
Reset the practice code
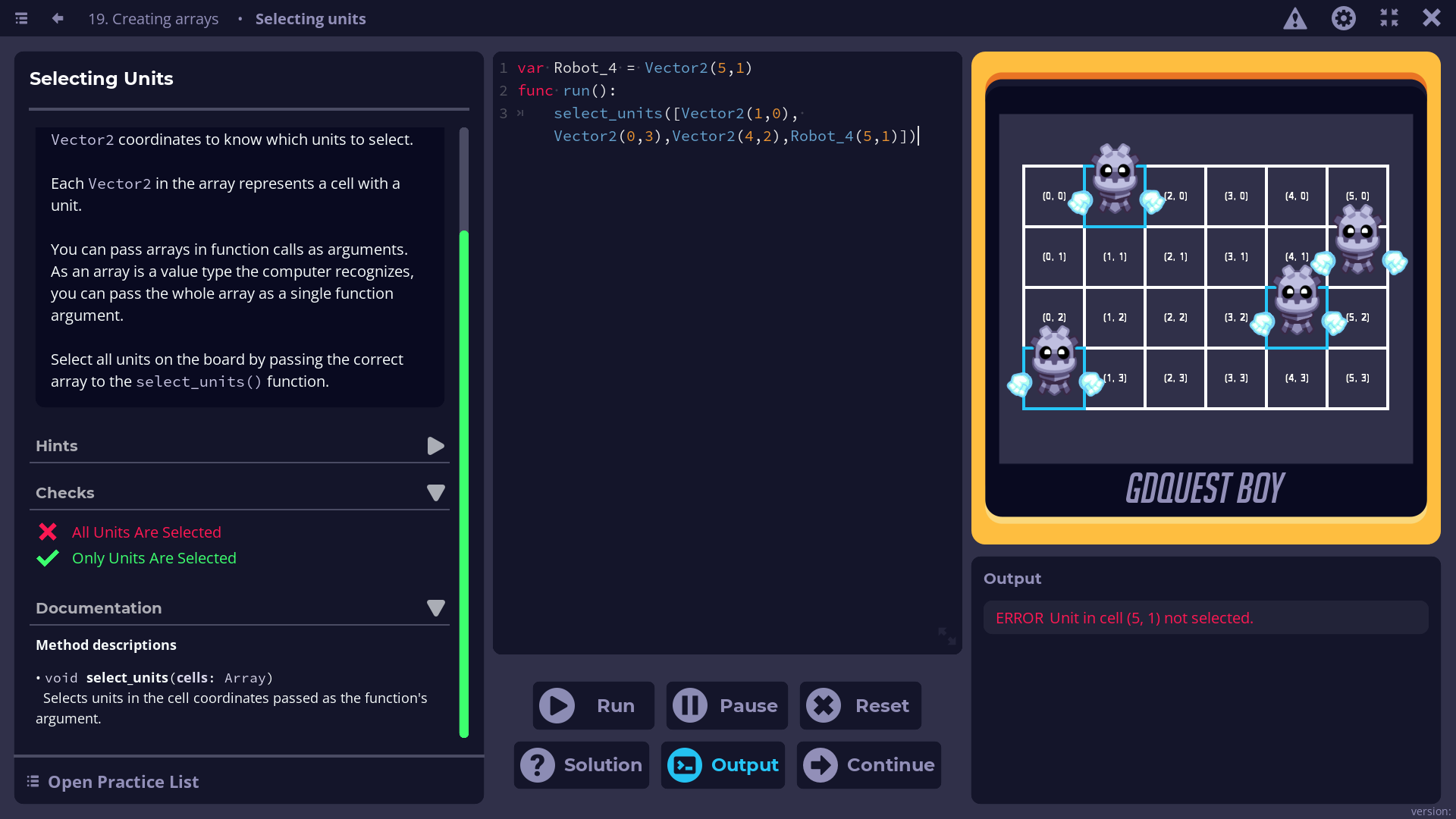860,705
